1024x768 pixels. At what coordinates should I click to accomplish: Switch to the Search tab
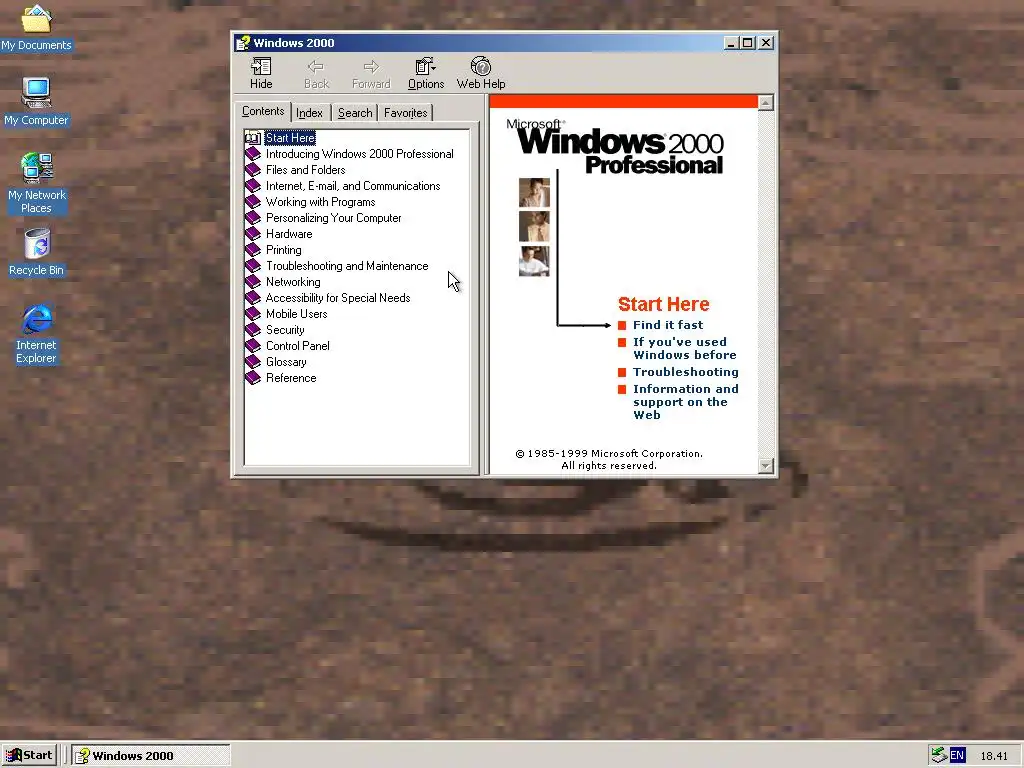[355, 113]
